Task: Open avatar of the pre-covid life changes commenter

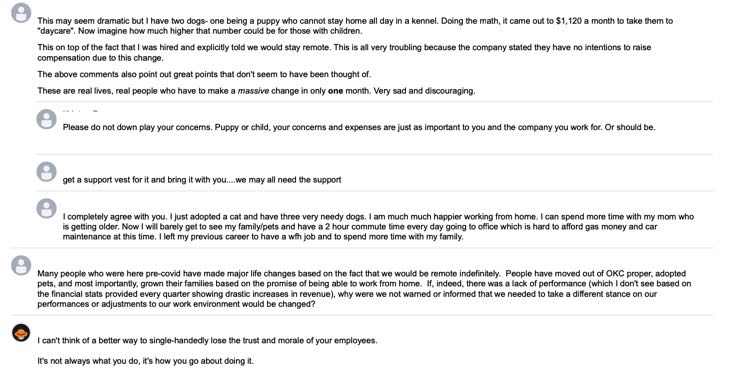Action: coord(21,265)
